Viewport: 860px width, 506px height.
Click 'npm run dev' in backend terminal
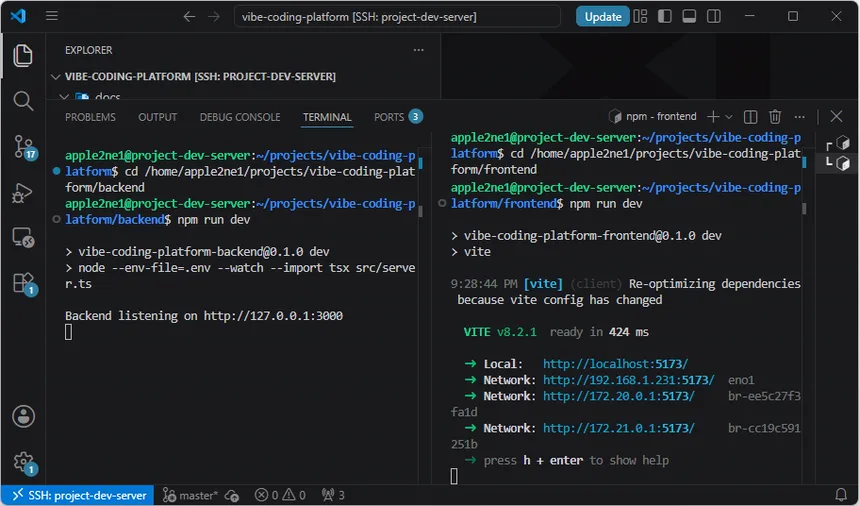(x=214, y=220)
